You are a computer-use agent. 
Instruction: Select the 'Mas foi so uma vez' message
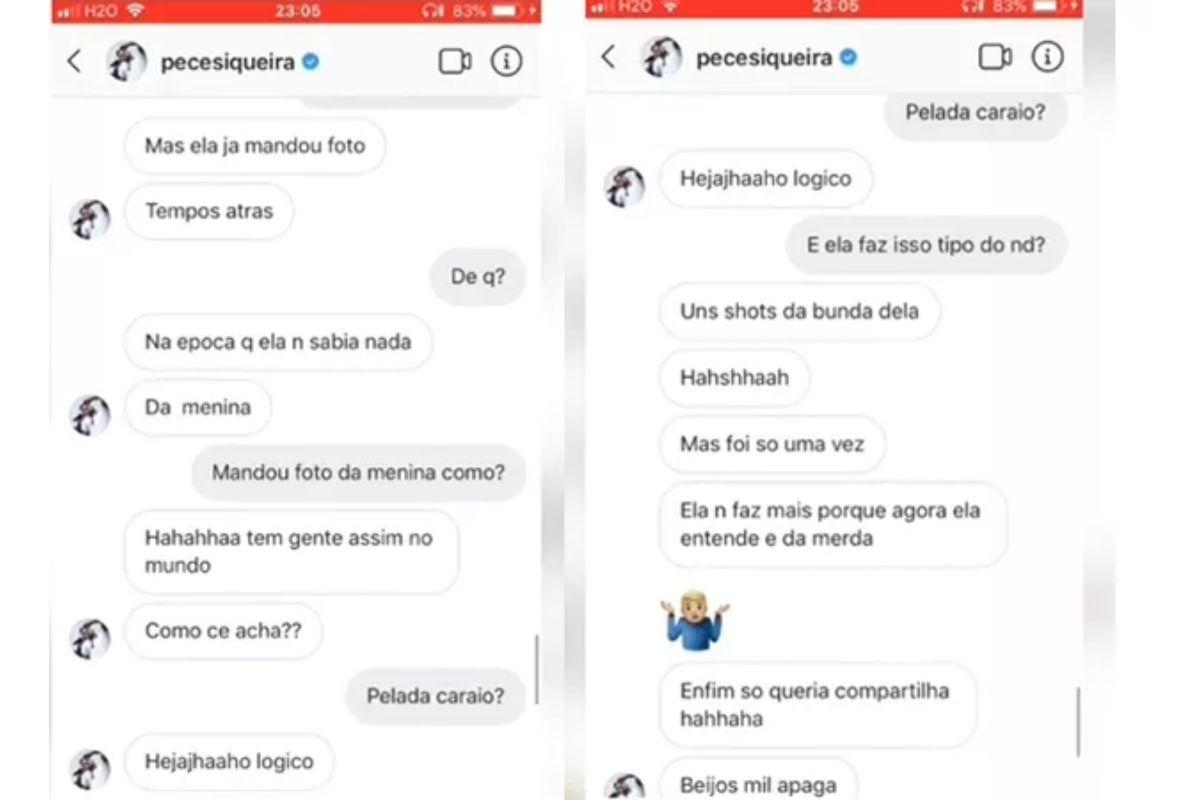pyautogui.click(x=772, y=444)
